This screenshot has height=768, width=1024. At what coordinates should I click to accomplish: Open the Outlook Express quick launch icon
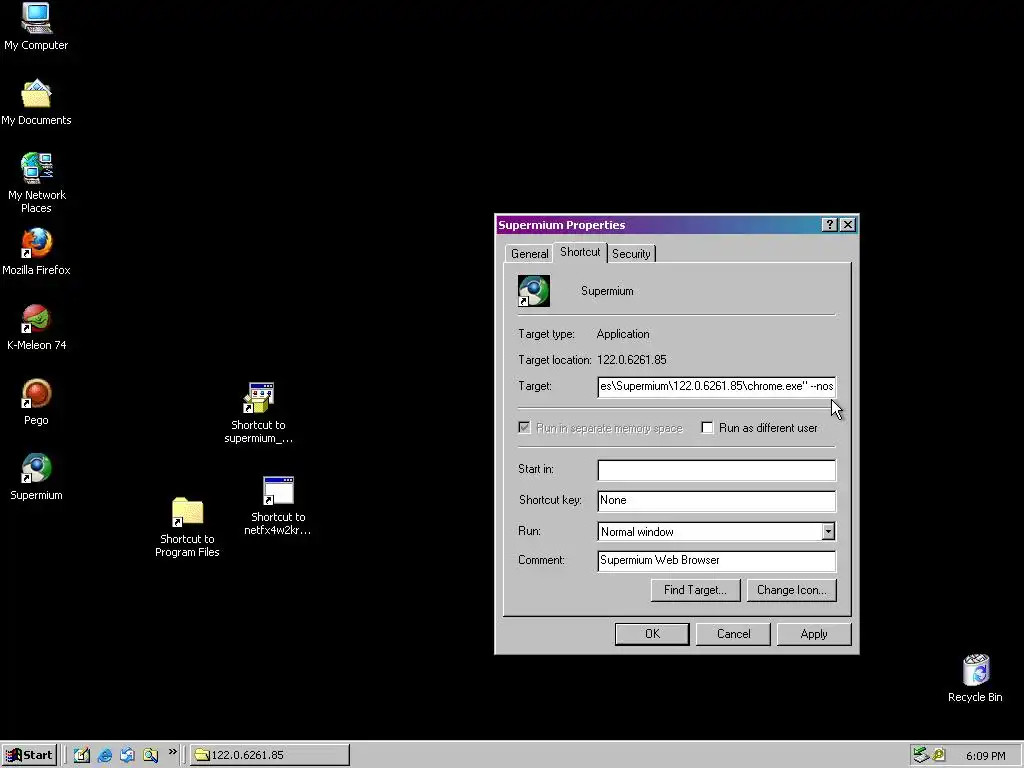127,755
